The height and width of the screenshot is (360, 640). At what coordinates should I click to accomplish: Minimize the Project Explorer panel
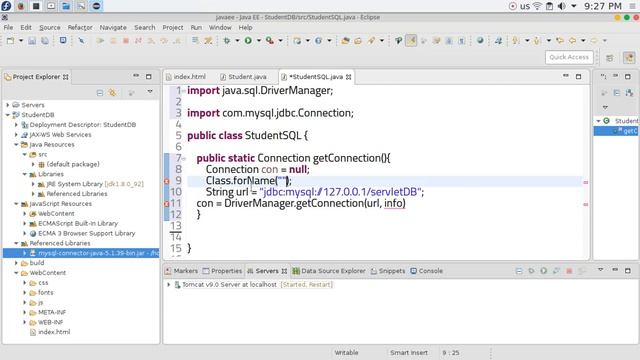[136, 76]
